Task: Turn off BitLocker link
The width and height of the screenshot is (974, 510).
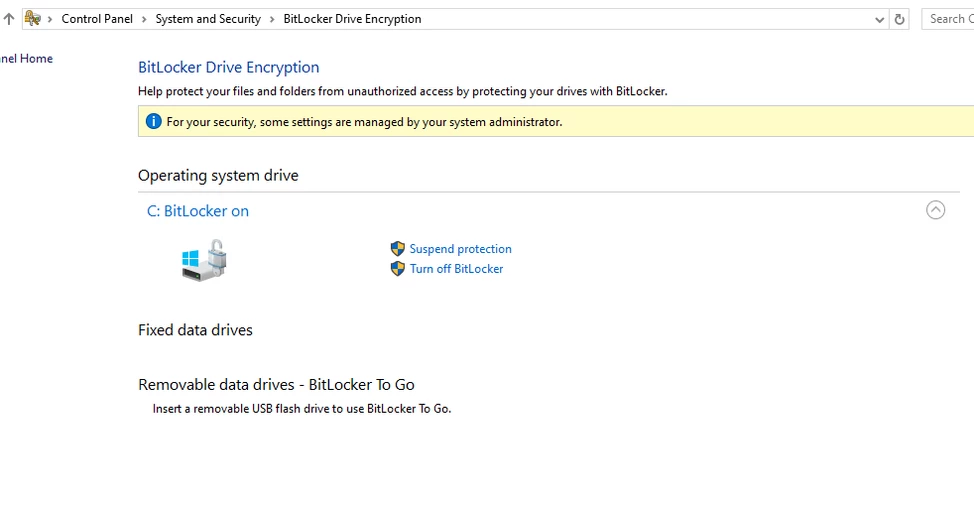Action: point(456,269)
